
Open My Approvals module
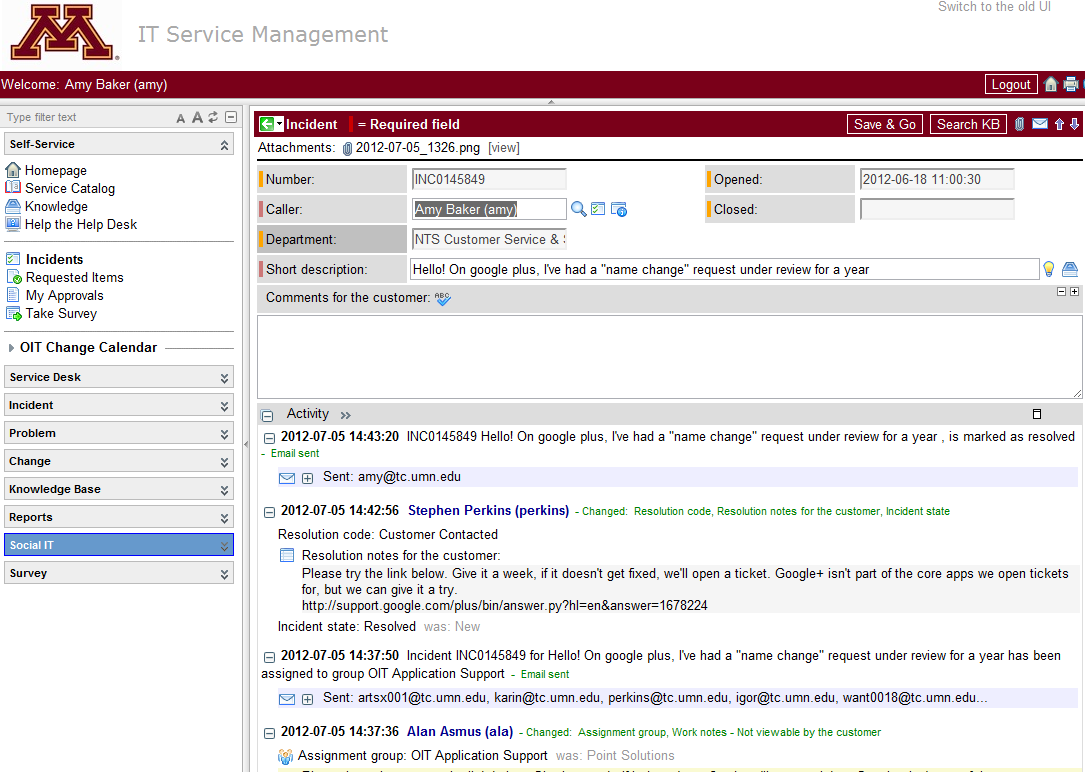click(64, 295)
